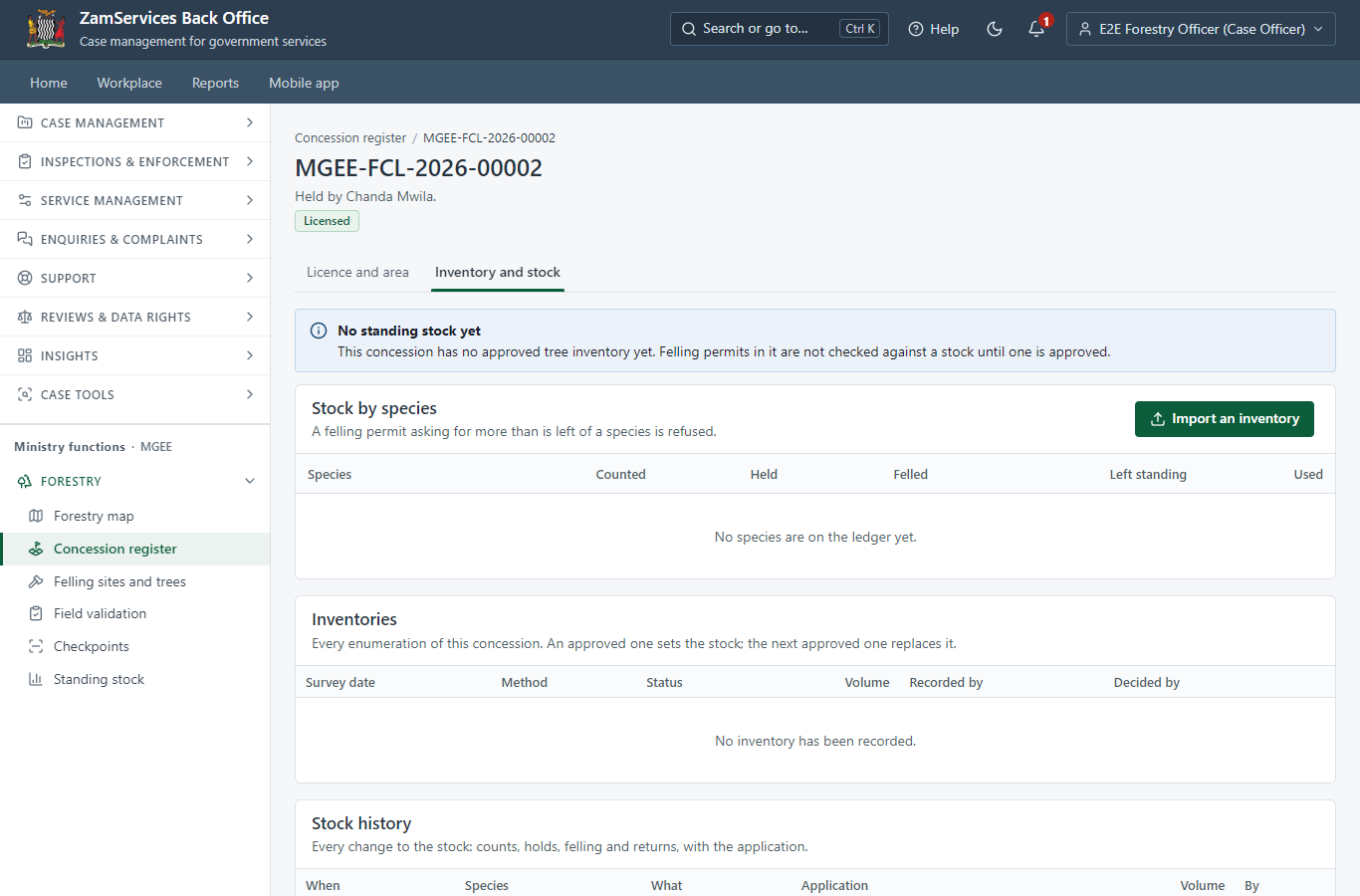Expand the Enquiries & Complaints chevron

(x=250, y=239)
